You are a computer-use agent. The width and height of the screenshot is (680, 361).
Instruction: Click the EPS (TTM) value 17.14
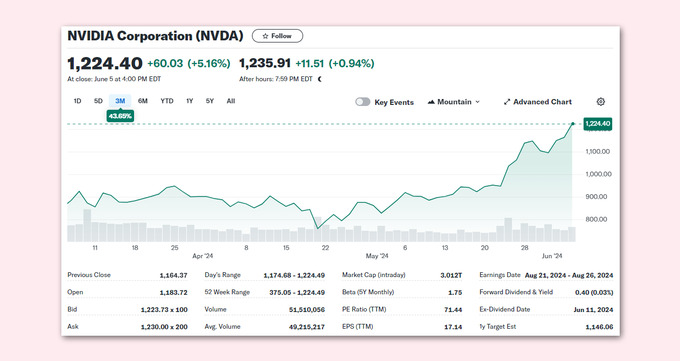pos(453,327)
